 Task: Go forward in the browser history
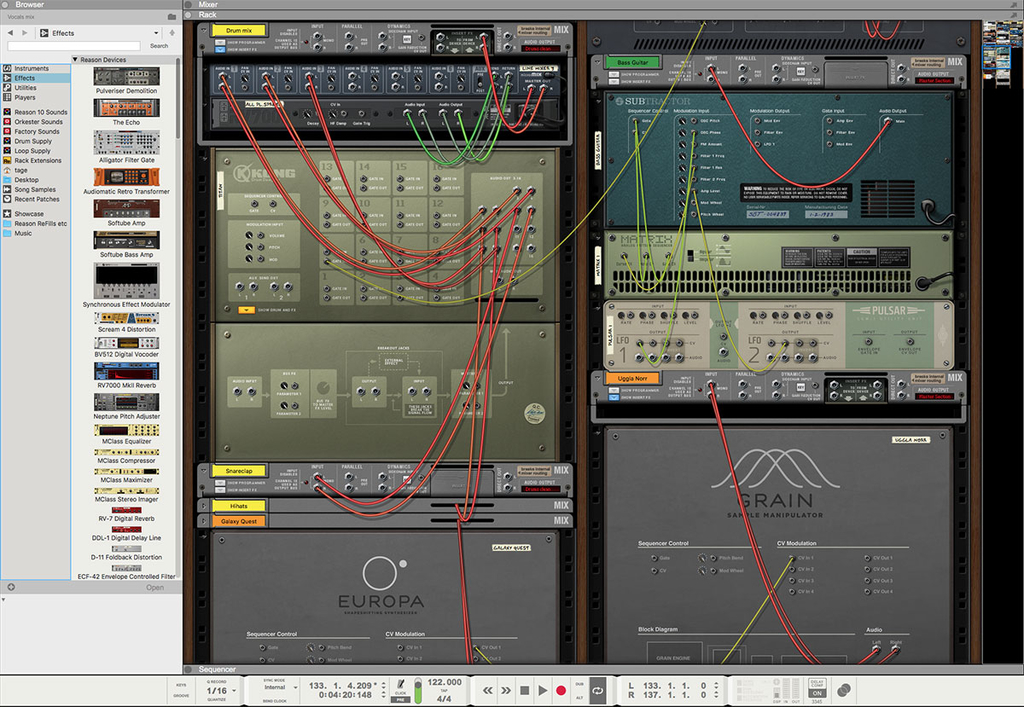pos(25,33)
